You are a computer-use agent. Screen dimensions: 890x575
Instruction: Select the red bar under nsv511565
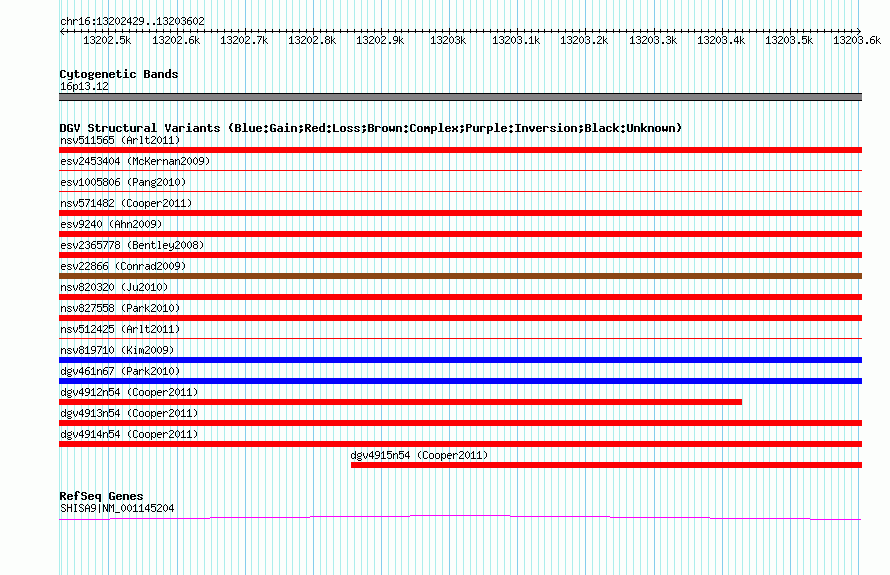(460, 150)
